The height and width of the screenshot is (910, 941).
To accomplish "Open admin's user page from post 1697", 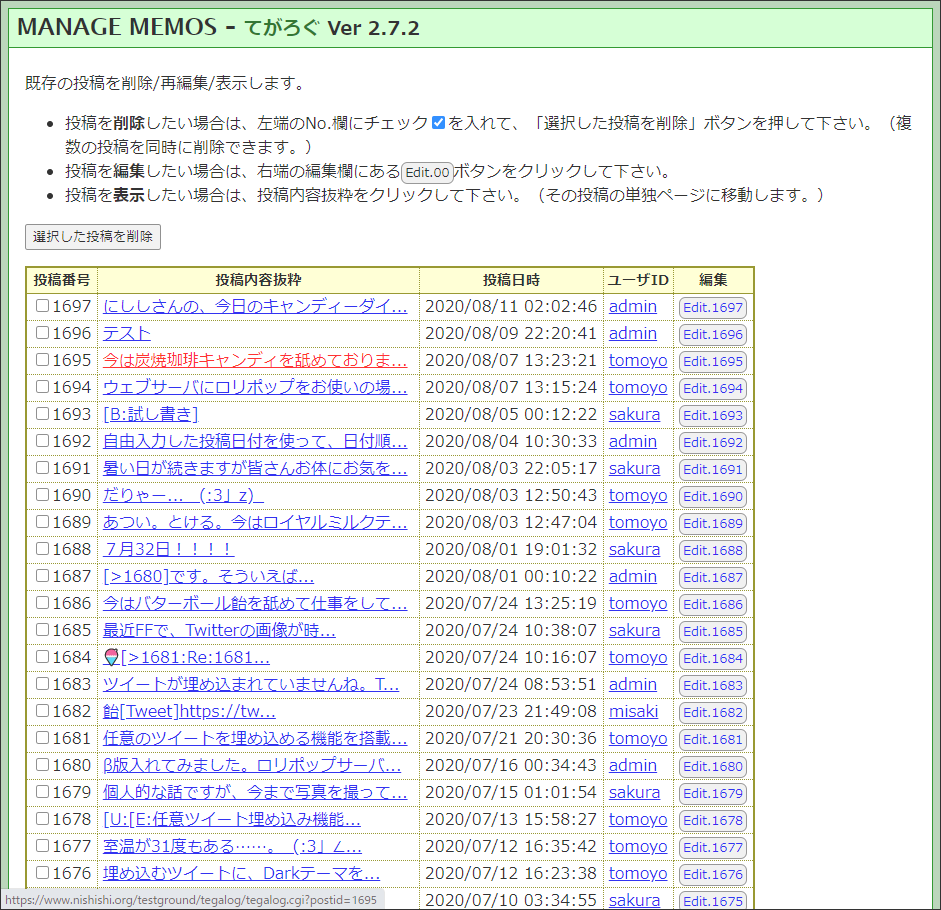I will tap(632, 306).
